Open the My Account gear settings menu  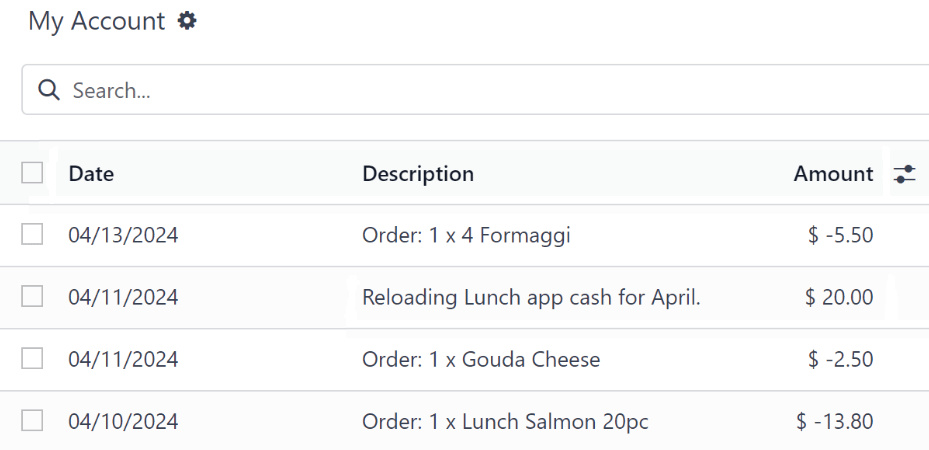[x=187, y=20]
